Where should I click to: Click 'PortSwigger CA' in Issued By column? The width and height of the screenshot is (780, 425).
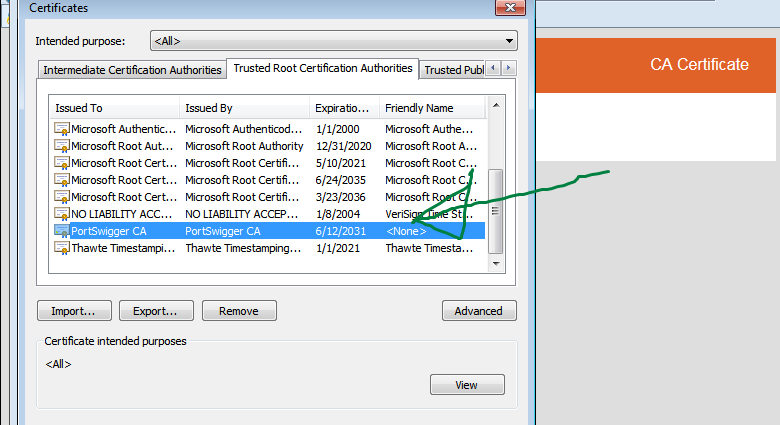click(x=222, y=231)
